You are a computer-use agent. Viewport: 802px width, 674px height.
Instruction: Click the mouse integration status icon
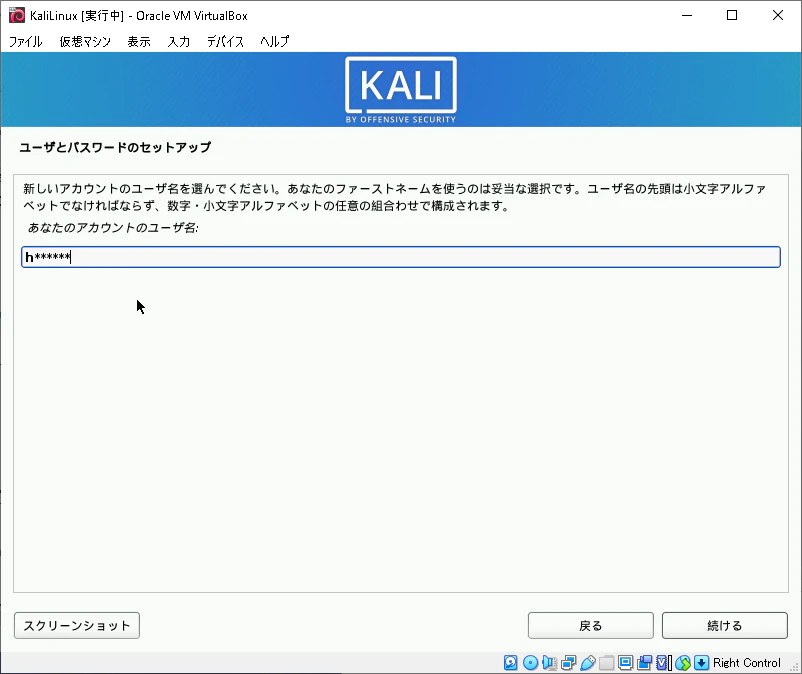(x=683, y=663)
